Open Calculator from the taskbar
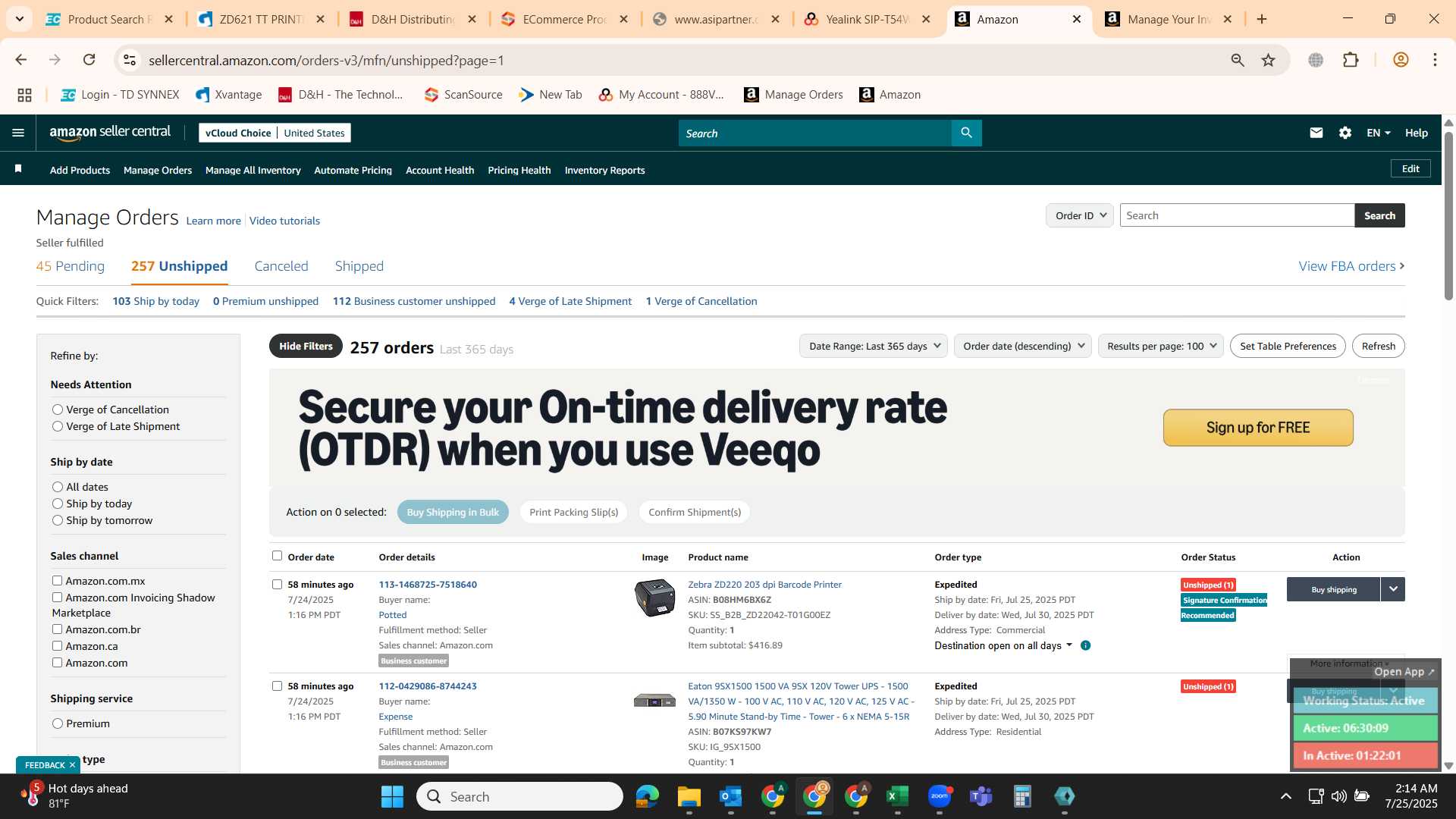The height and width of the screenshot is (819, 1456). point(1022,796)
